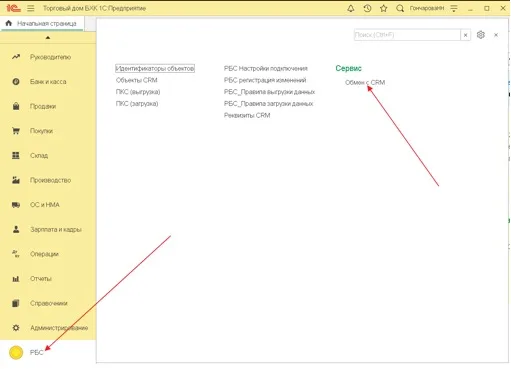
Task: Open Склад section
Action: [39, 156]
